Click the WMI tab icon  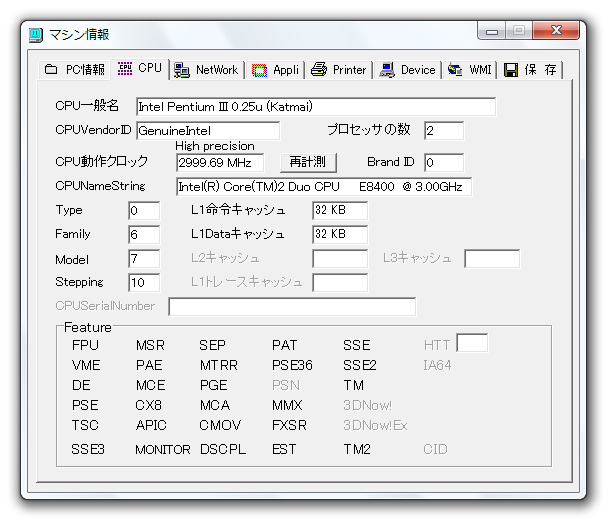coord(455,70)
